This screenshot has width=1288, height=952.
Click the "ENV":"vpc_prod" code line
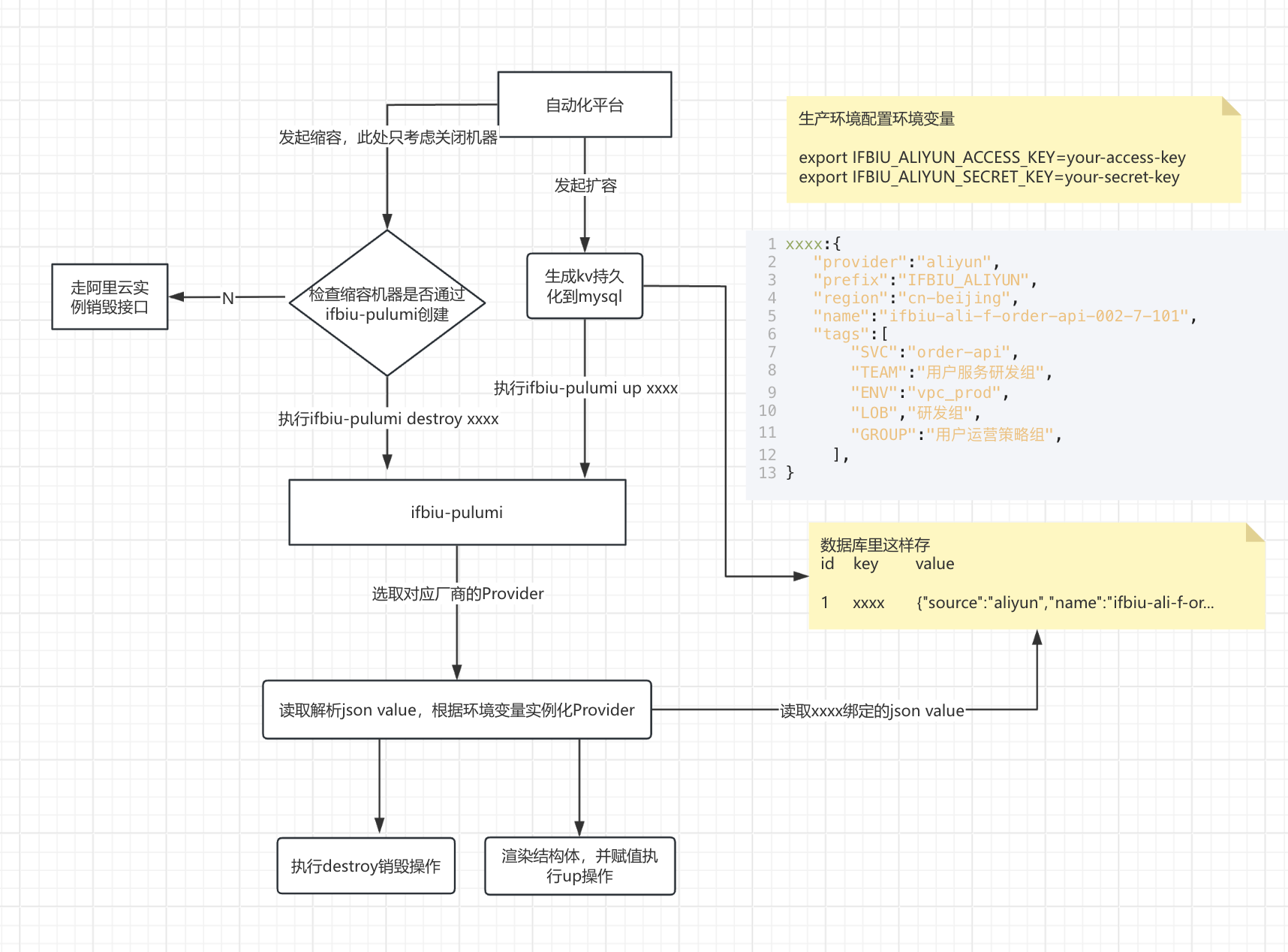930,393
